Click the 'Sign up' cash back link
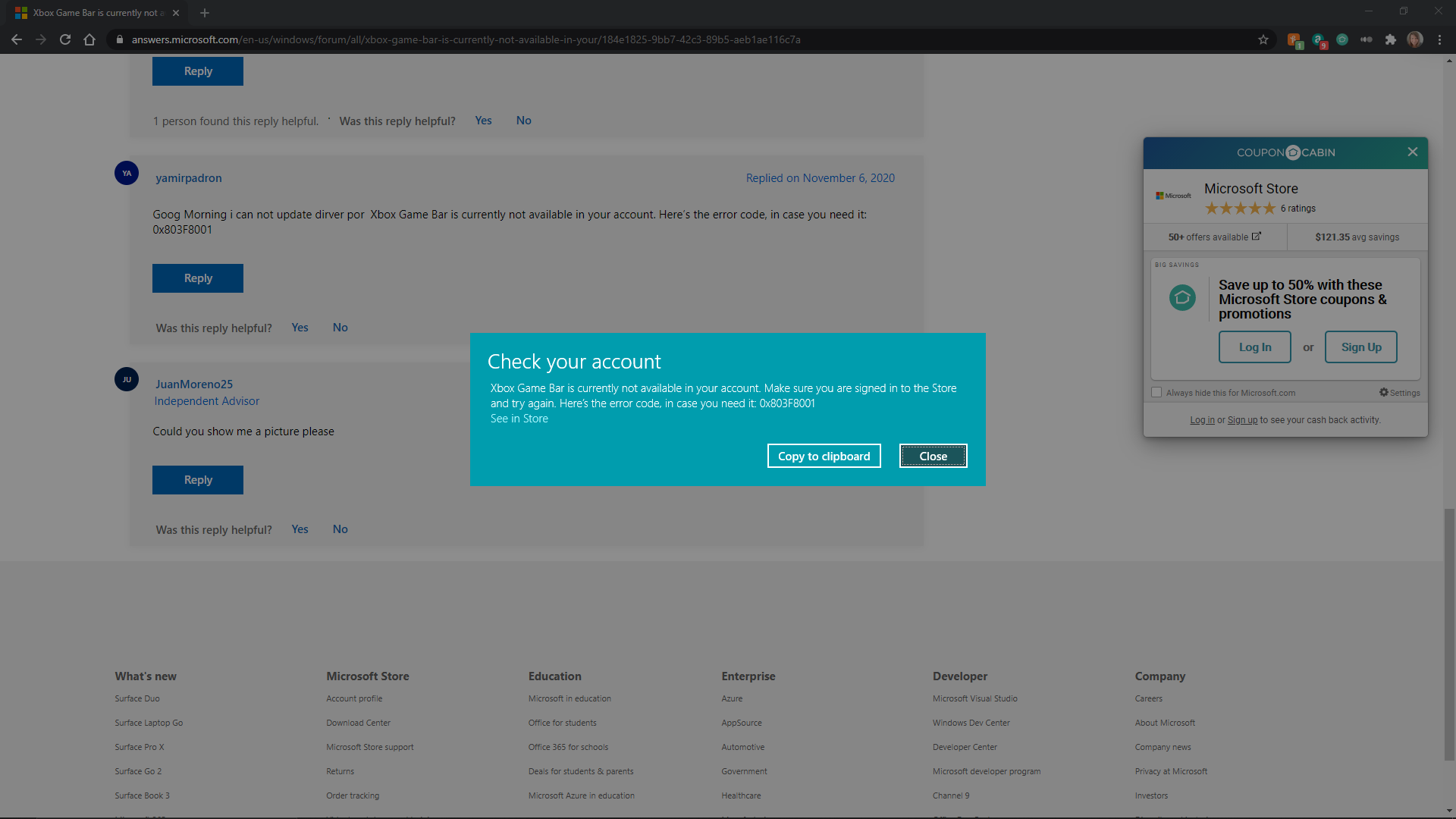This screenshot has width=1456, height=819. point(1242,420)
